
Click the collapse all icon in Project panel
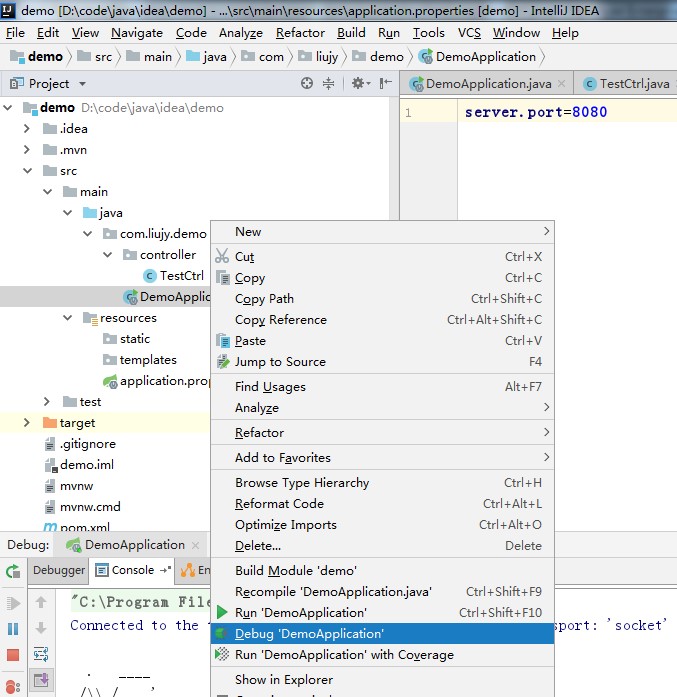328,84
